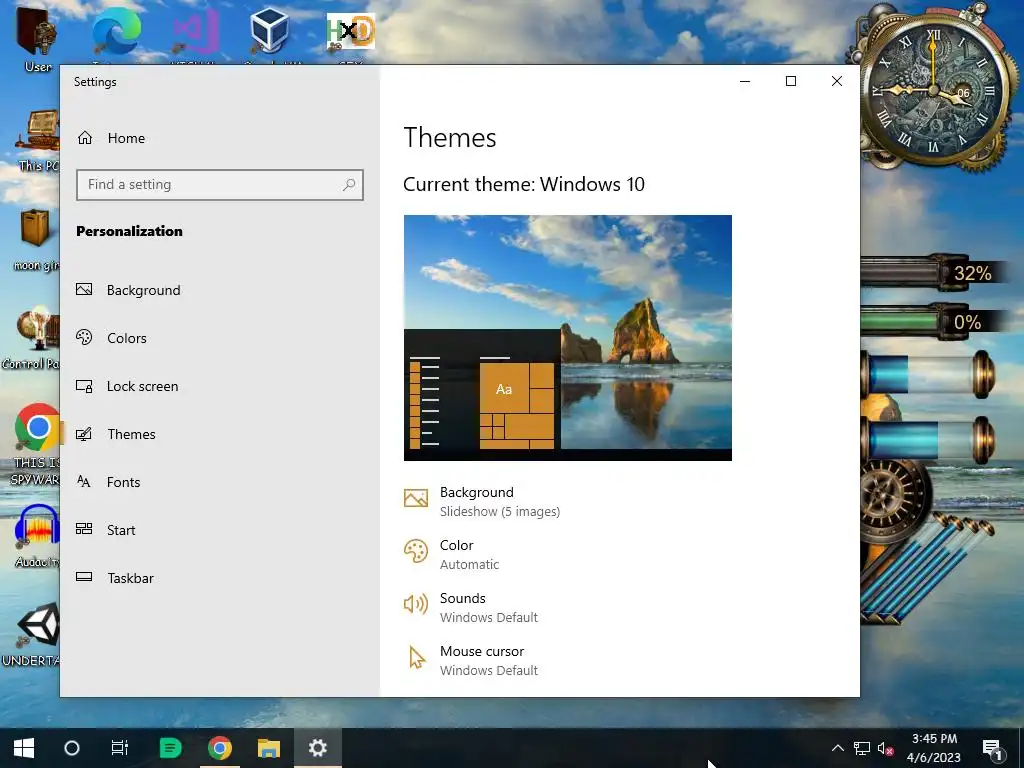
Task: Open Colors settings page
Action: coord(112,338)
